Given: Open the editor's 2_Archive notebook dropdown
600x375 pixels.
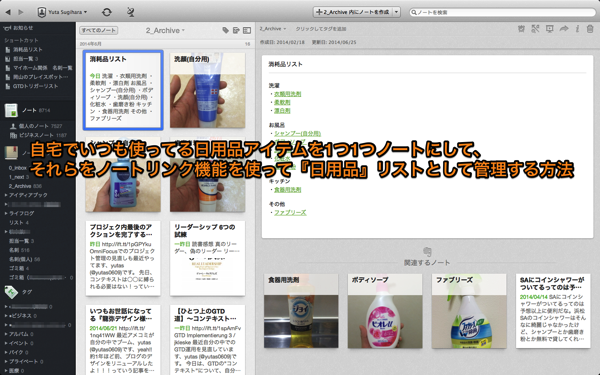Looking at the screenshot, I should pyautogui.click(x=273, y=29).
